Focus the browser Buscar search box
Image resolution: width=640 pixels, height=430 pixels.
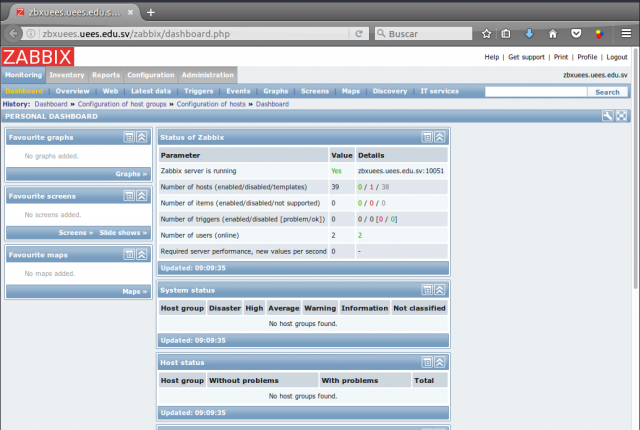[423, 33]
